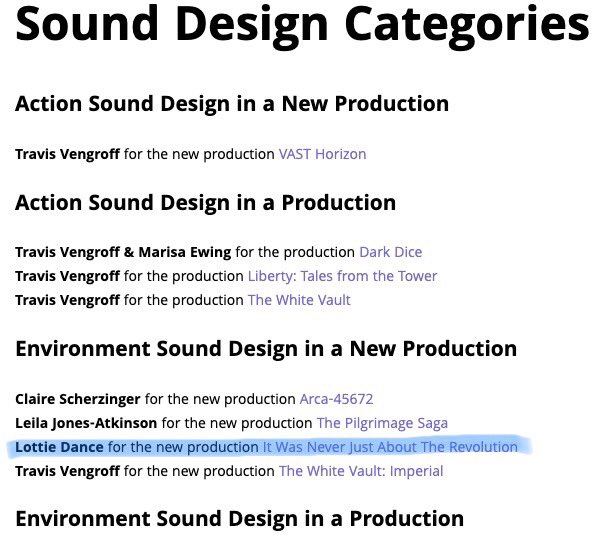616x548 pixels.
Task: Open the Dark Dice production link
Action: (390, 252)
